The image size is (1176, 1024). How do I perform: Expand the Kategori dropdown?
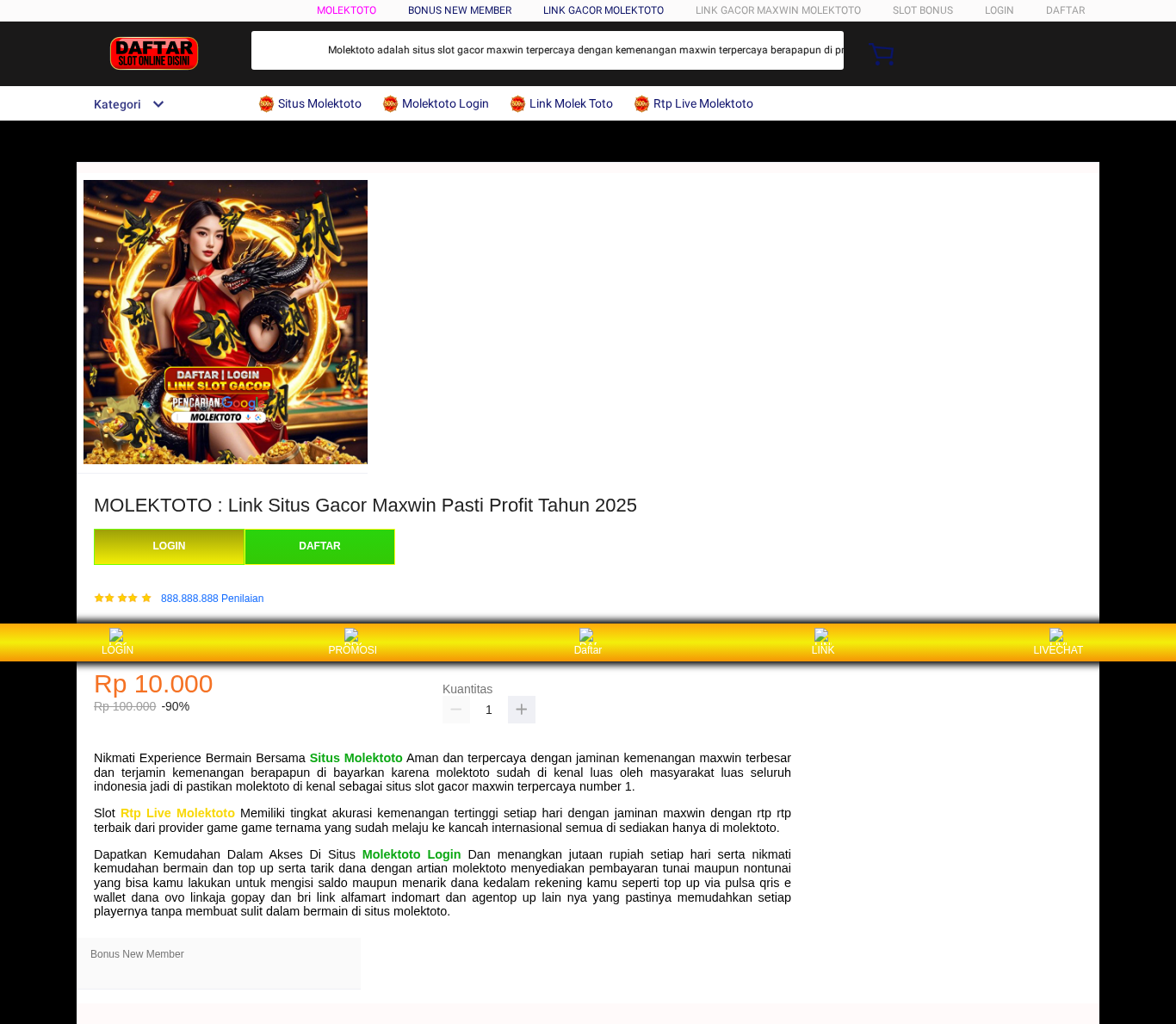click(x=129, y=104)
